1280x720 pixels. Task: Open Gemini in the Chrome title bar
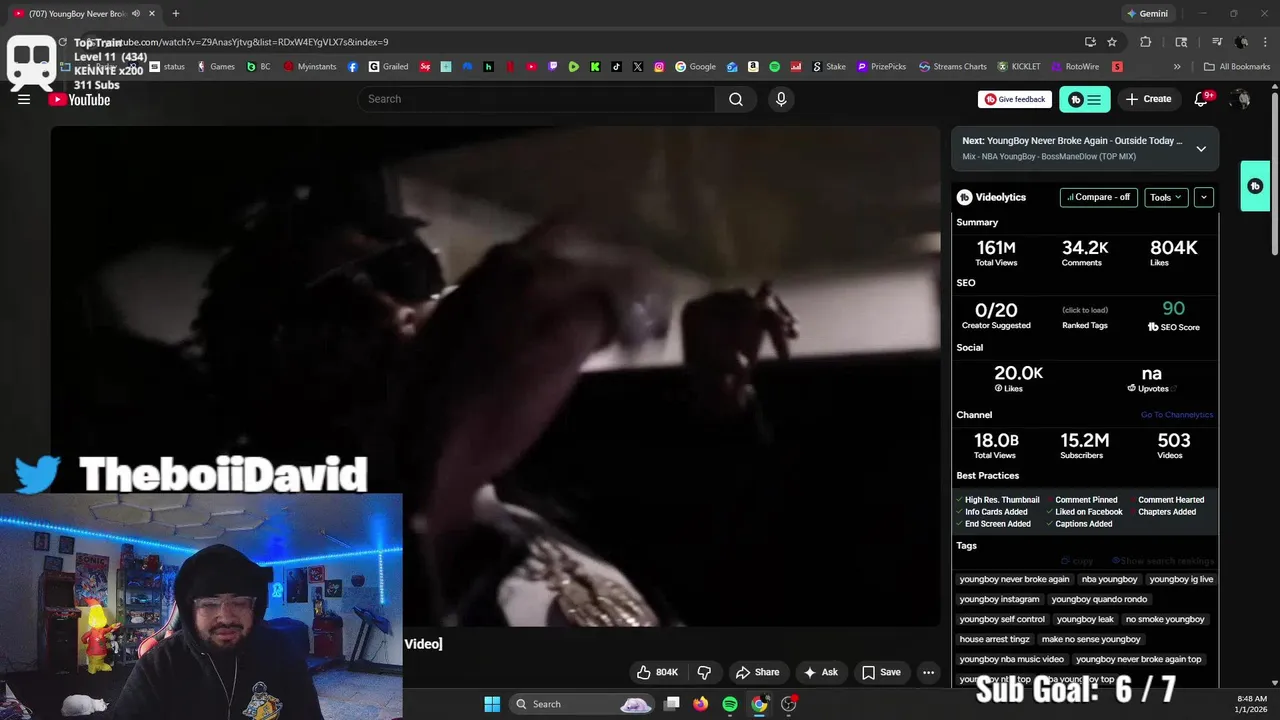[1147, 13]
